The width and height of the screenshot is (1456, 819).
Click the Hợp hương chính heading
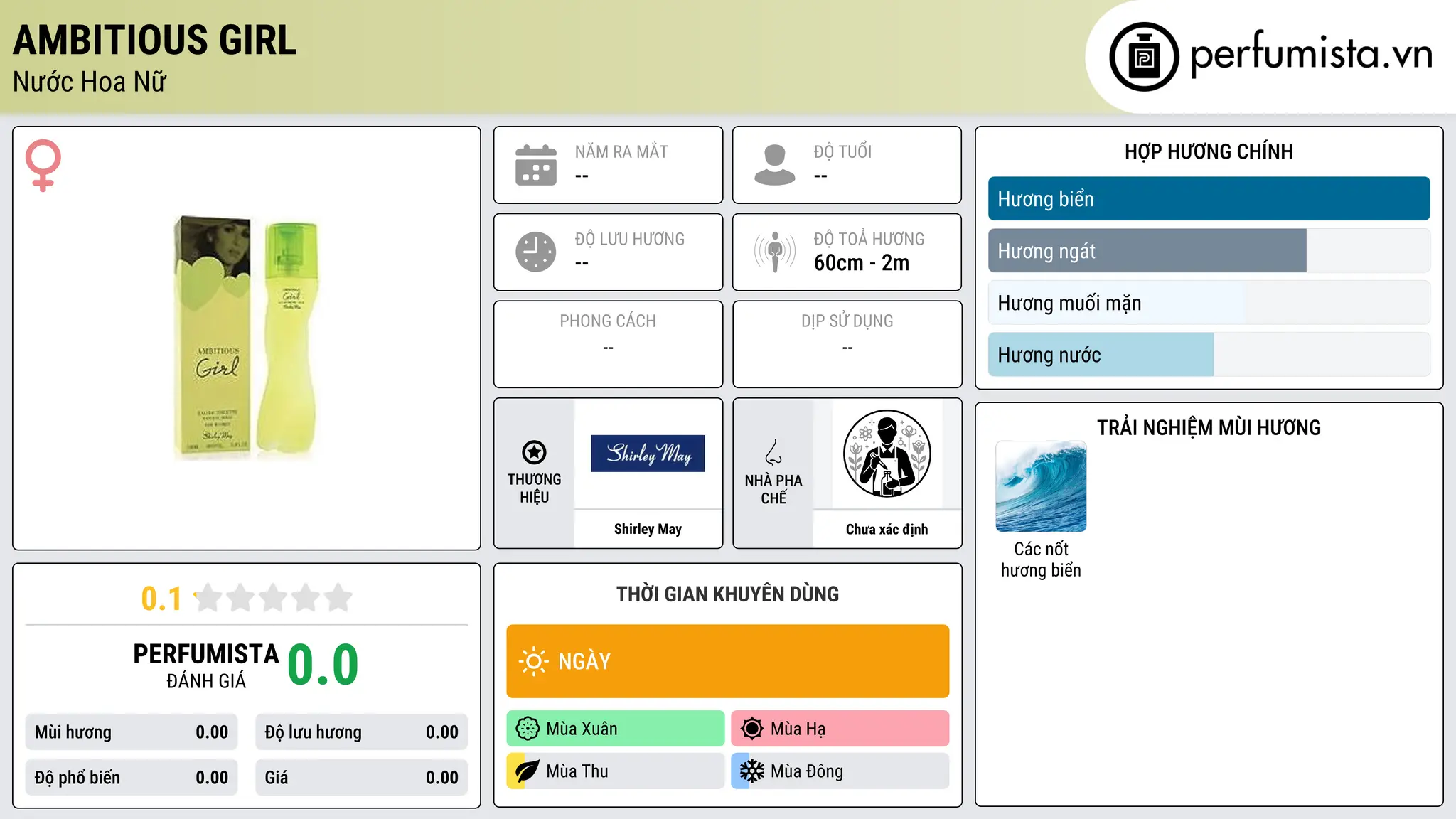point(1209,151)
